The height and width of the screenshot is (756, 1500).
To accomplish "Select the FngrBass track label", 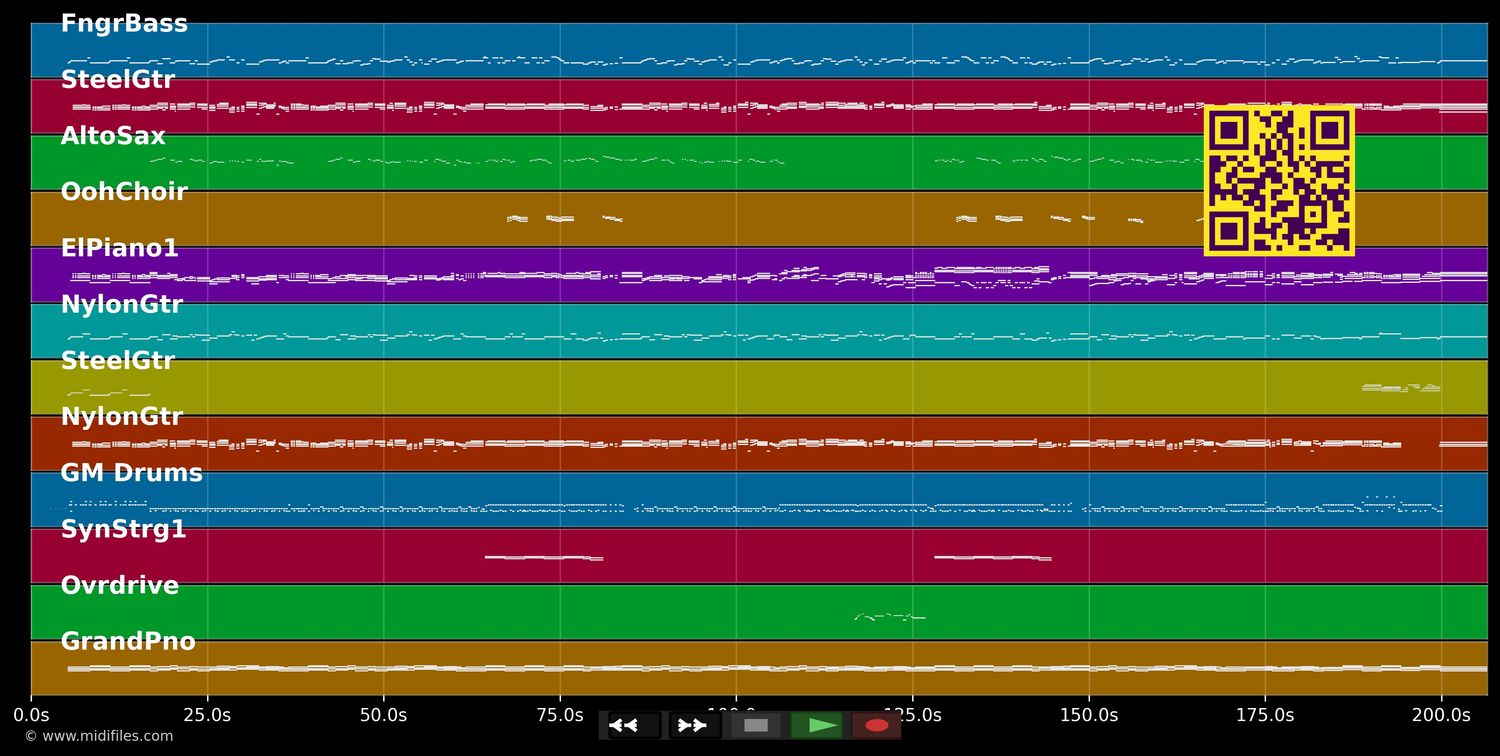I will pyautogui.click(x=124, y=24).
